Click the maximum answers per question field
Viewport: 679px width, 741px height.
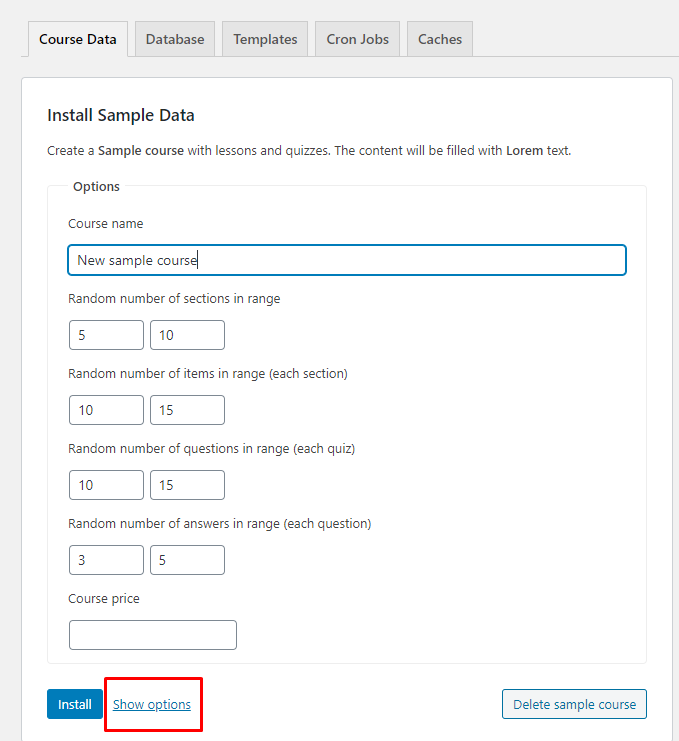point(187,560)
